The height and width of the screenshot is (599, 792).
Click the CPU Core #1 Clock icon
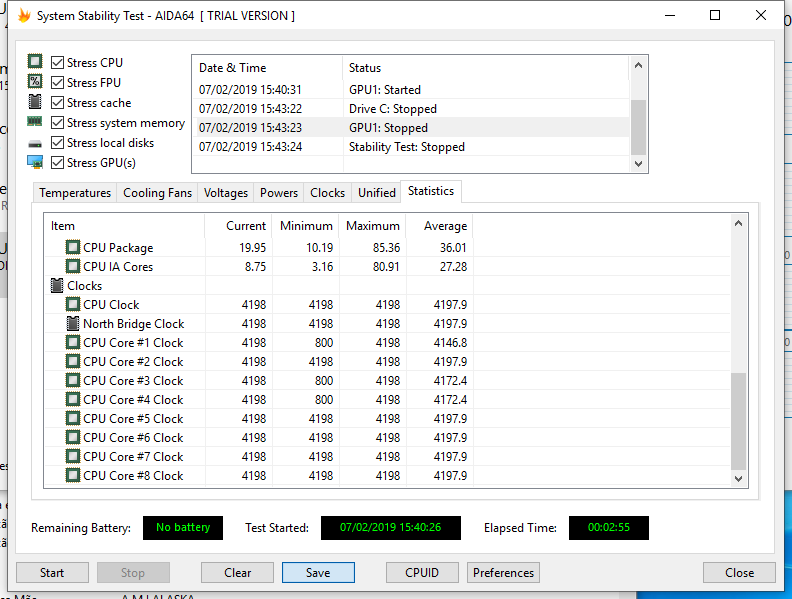pos(73,342)
